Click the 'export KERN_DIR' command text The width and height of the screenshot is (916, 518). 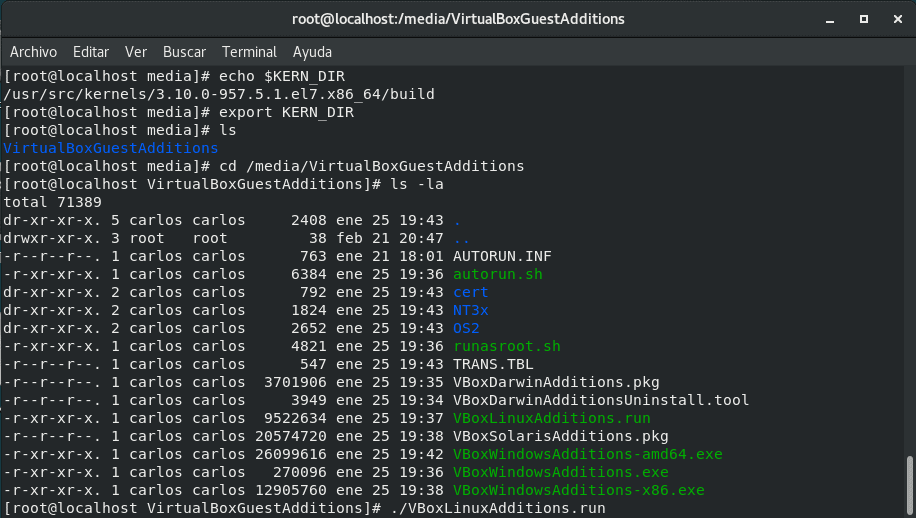[286, 112]
